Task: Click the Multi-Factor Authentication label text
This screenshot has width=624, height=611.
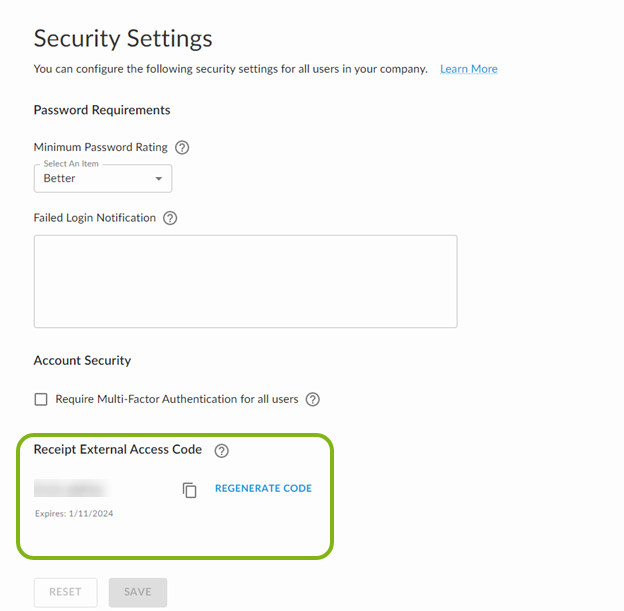Action: 176,399
